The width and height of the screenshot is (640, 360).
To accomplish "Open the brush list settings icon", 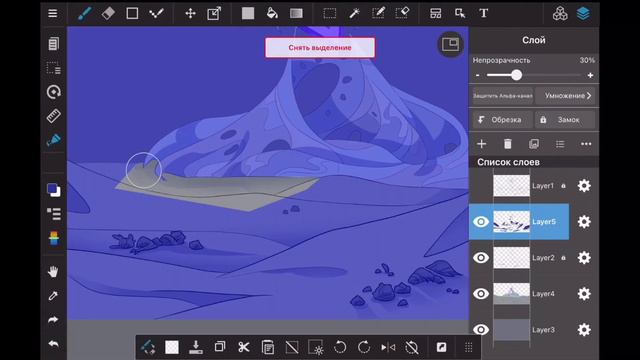I will pyautogui.click(x=53, y=213).
